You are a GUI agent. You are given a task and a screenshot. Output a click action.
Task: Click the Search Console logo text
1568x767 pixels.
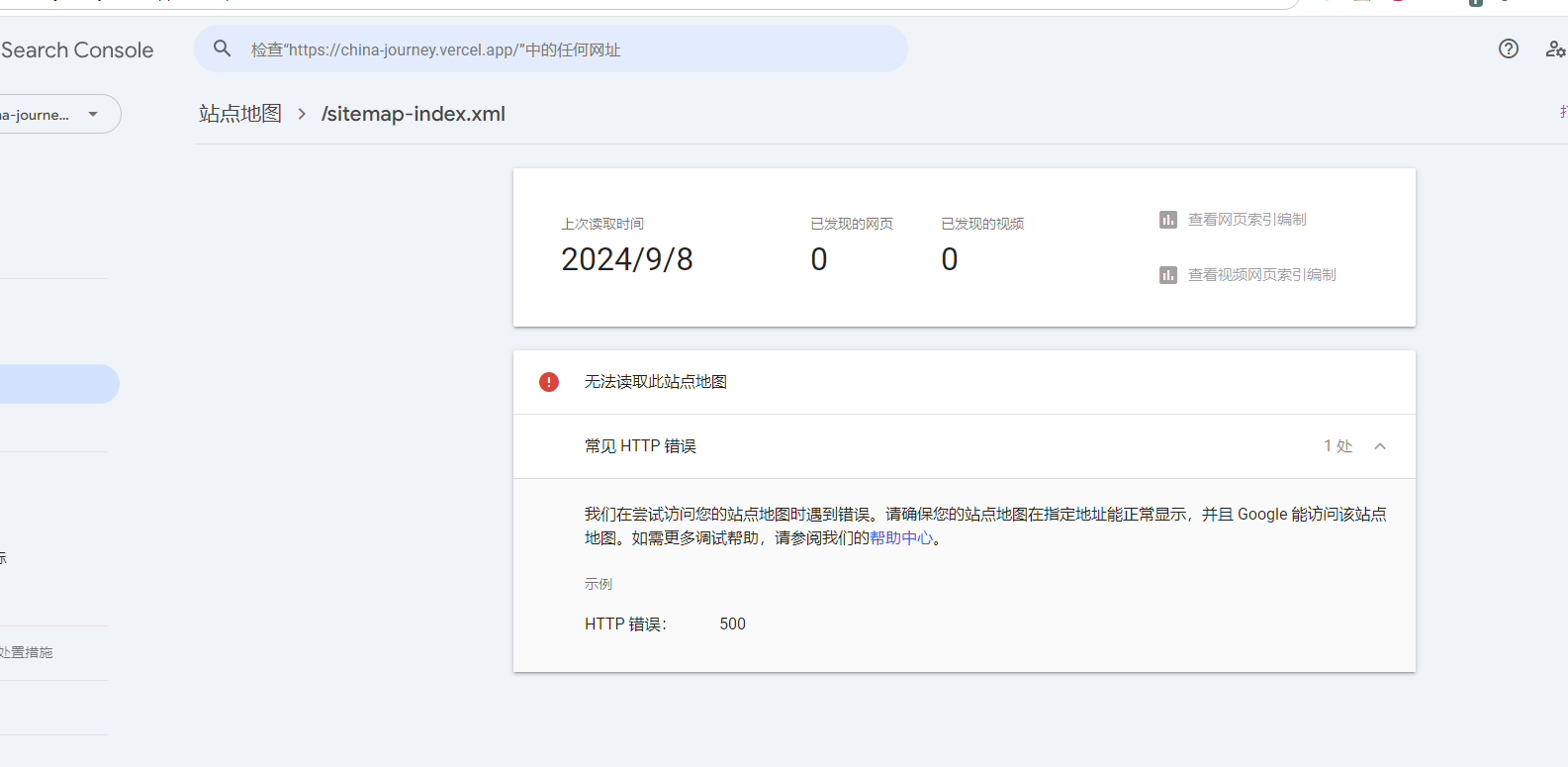(x=77, y=50)
